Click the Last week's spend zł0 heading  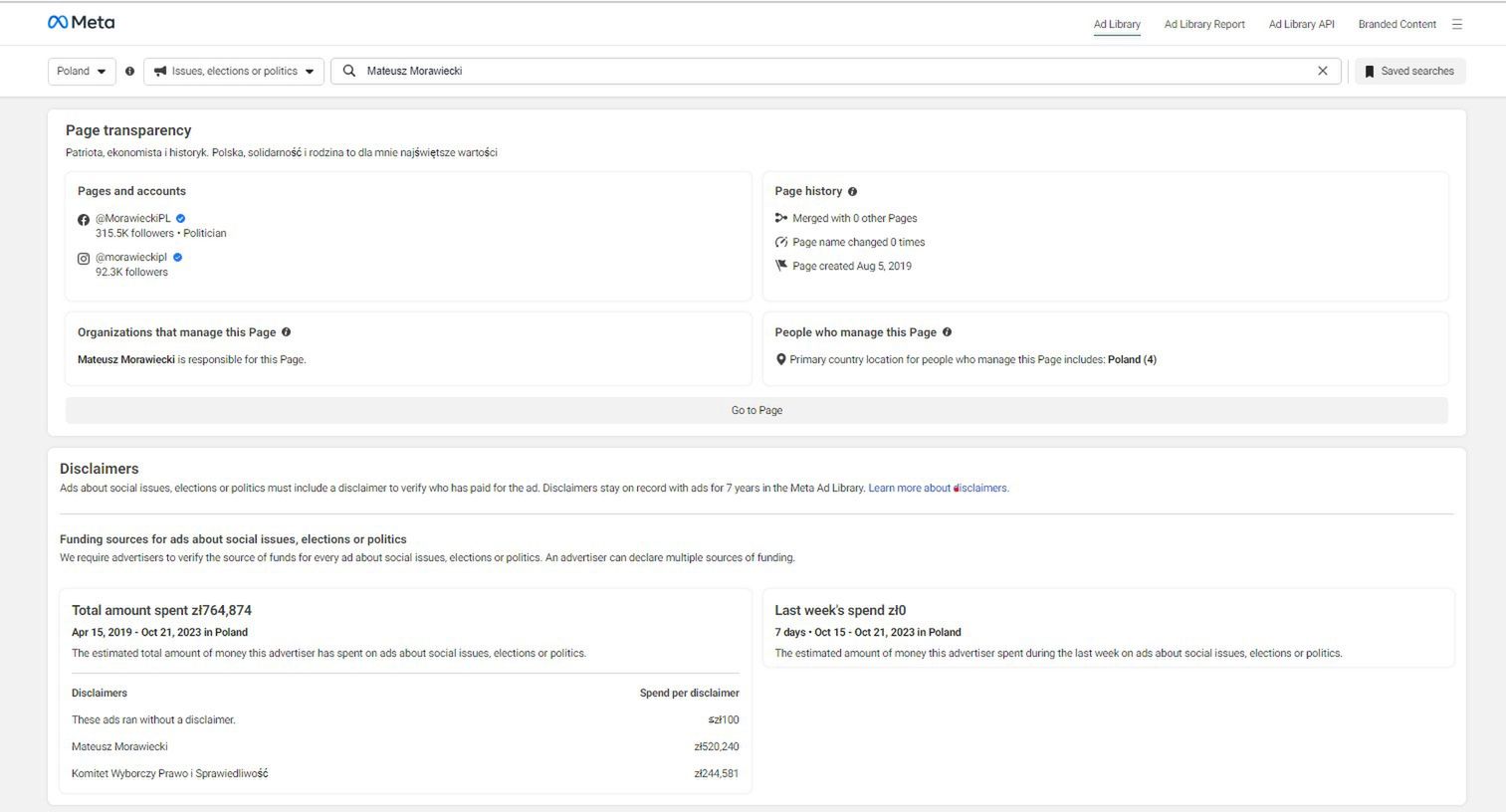click(840, 610)
